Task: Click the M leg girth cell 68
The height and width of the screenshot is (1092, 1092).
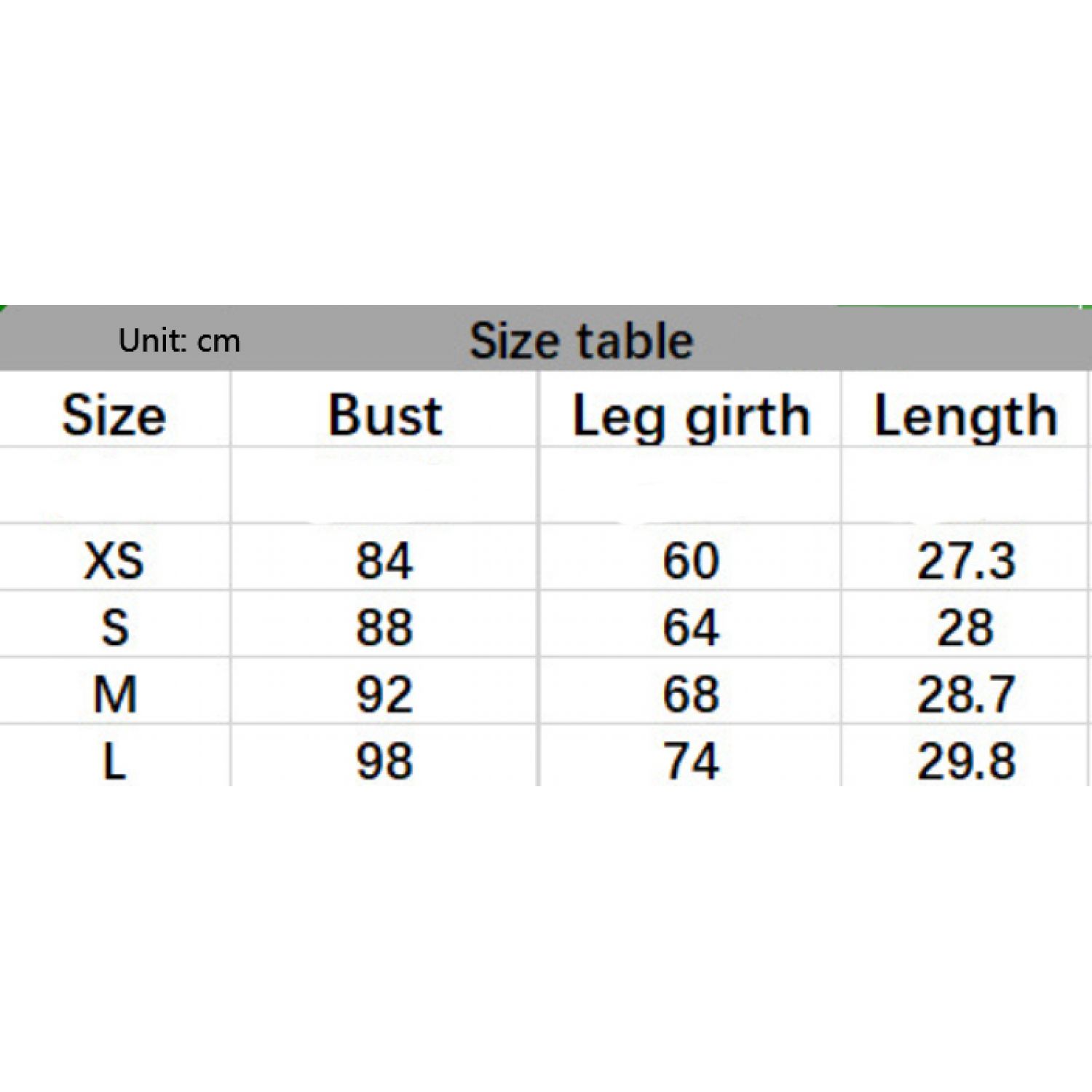Action: (x=691, y=694)
